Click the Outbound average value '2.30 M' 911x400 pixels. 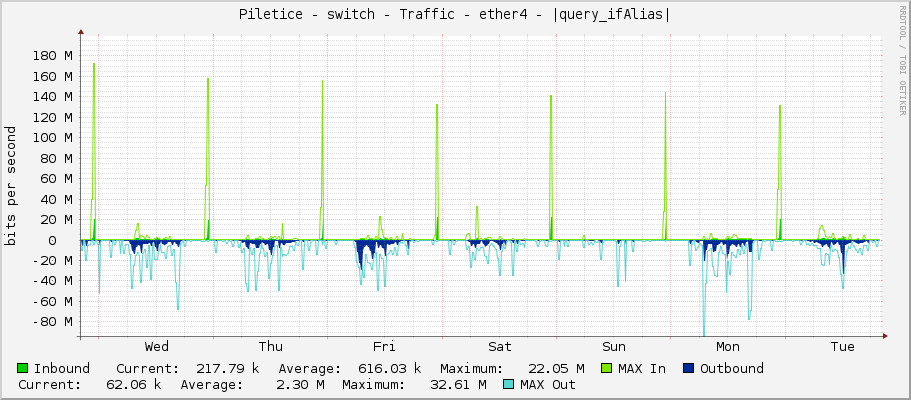301,384
